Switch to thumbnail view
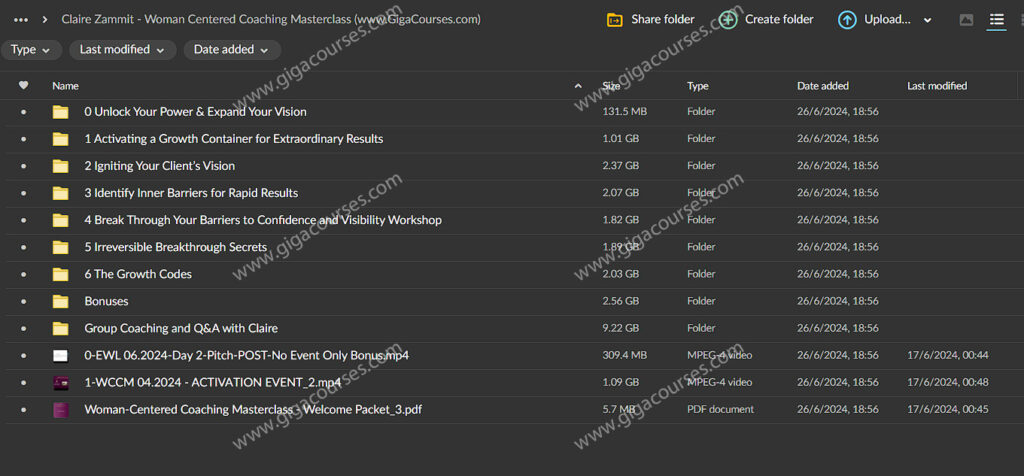1024x476 pixels. pos(966,20)
